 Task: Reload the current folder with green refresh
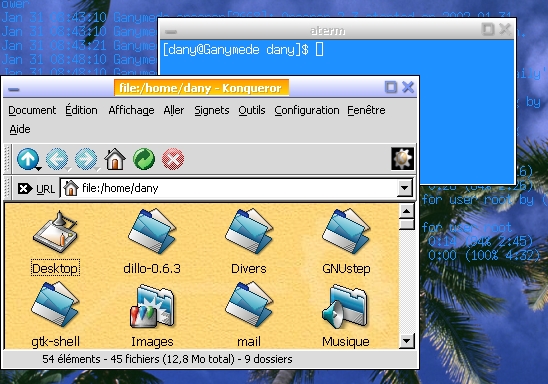pos(144,159)
